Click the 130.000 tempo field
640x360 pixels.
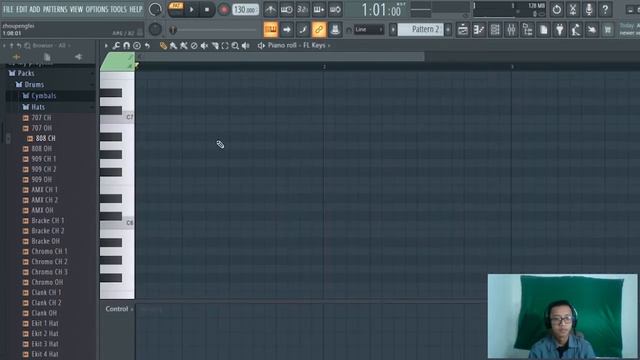[245, 9]
